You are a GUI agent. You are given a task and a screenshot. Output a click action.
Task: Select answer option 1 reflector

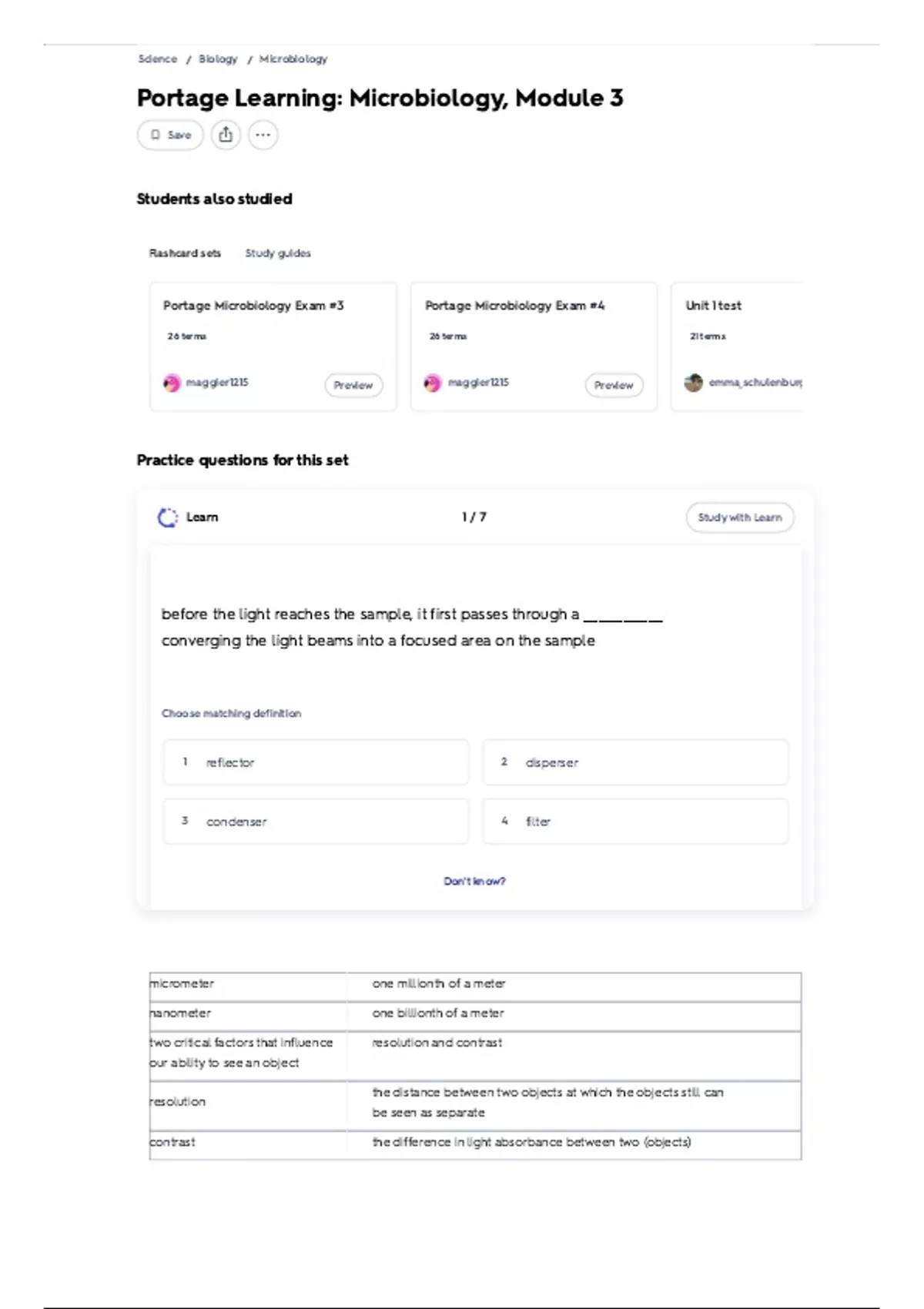316,762
